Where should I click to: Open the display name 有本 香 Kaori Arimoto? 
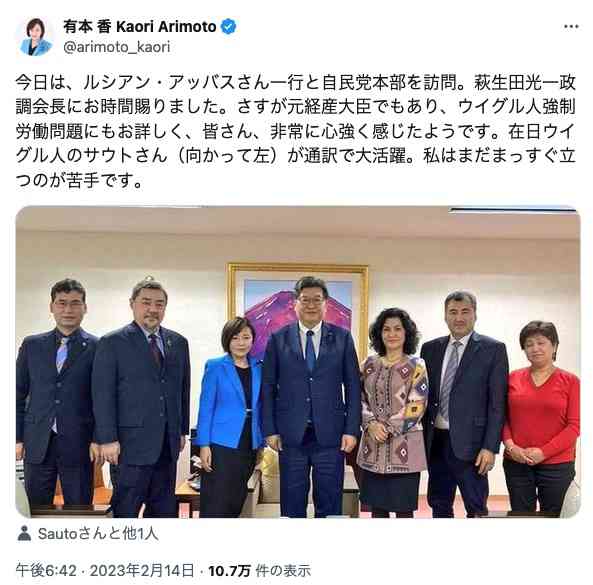tap(140, 27)
